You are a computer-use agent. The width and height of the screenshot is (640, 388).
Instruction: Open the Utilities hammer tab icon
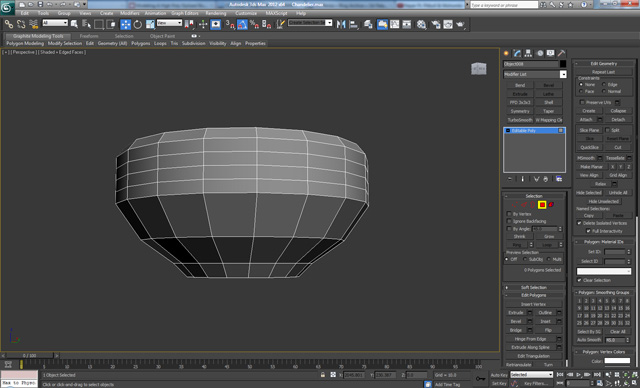[562, 53]
